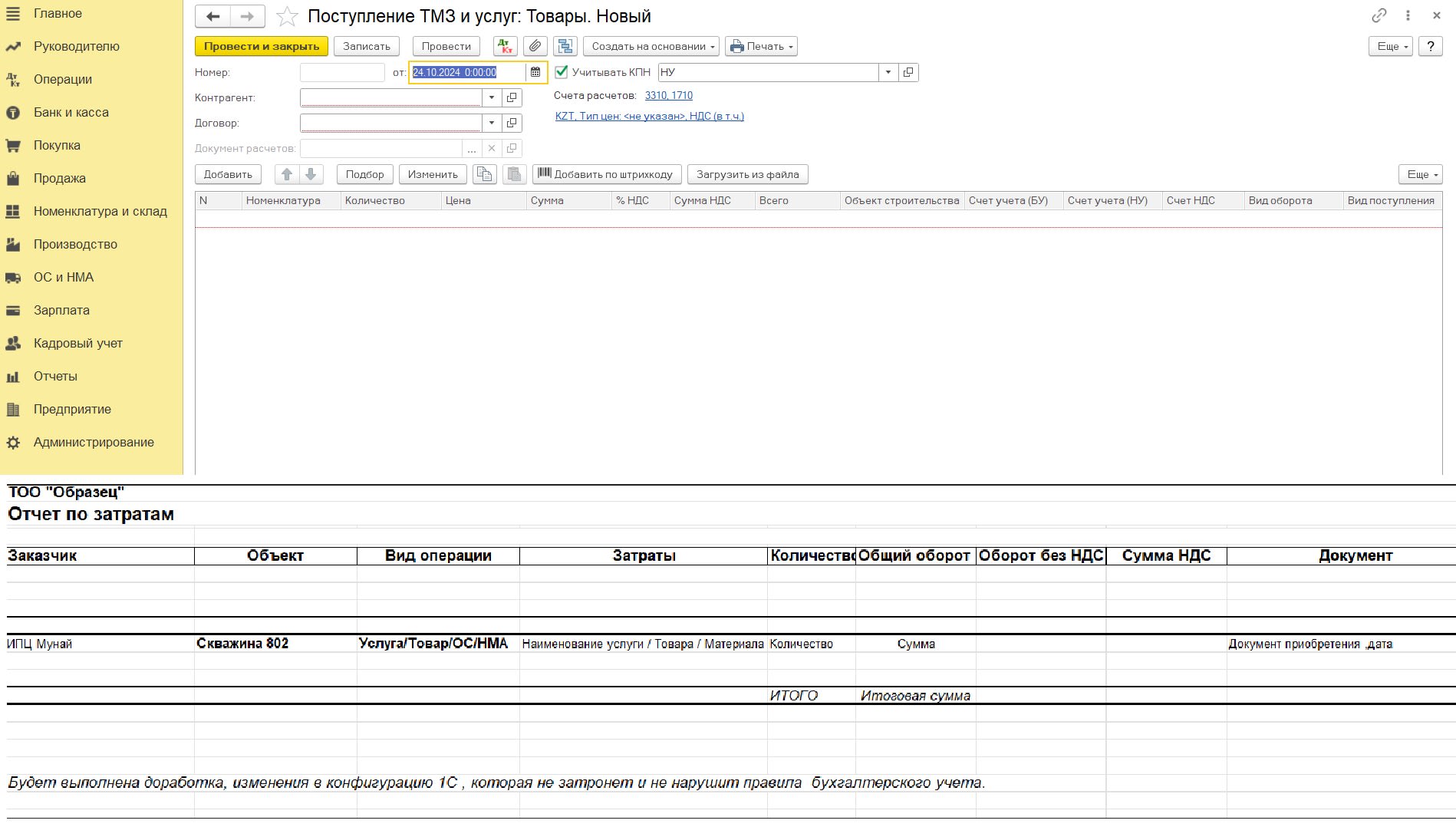Image resolution: width=1456 pixels, height=827 pixels.
Task: Click the favorites star icon
Action: (287, 16)
